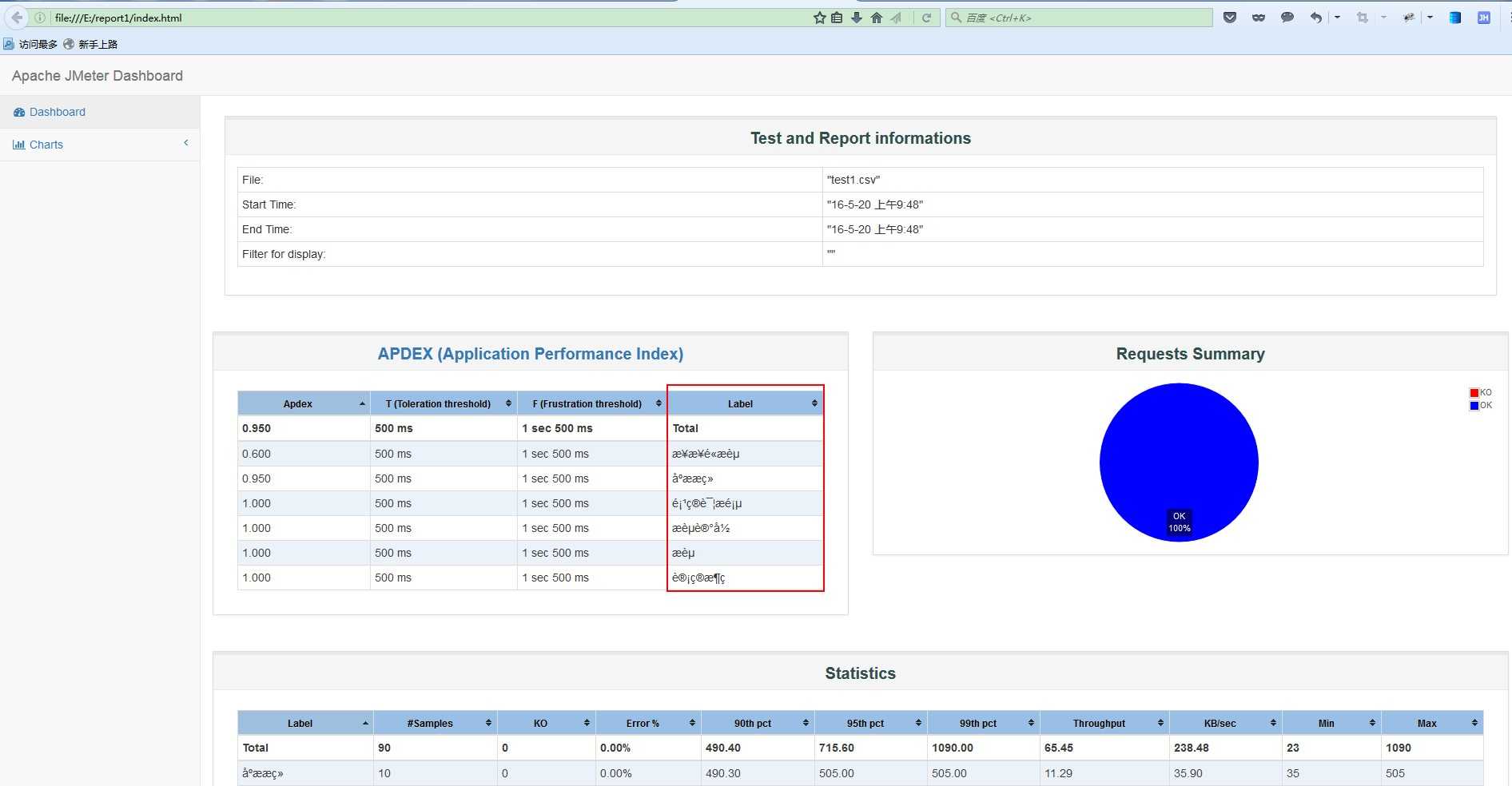Sort Statistics table by Throughput column
Viewport: 1512px width, 786px height.
coord(1099,723)
